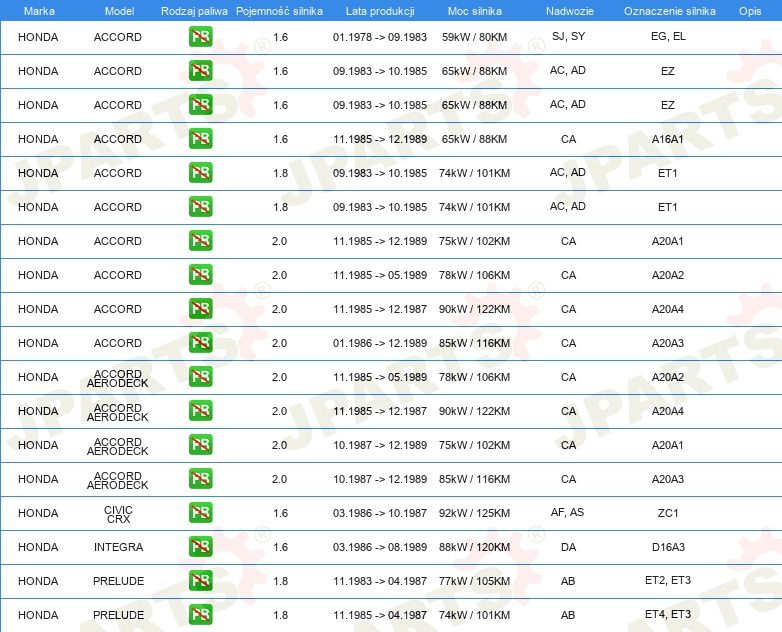The width and height of the screenshot is (782, 632).
Task: Click the fuel icon in the Accord Aerodeck A20A4 row
Action: pos(200,411)
